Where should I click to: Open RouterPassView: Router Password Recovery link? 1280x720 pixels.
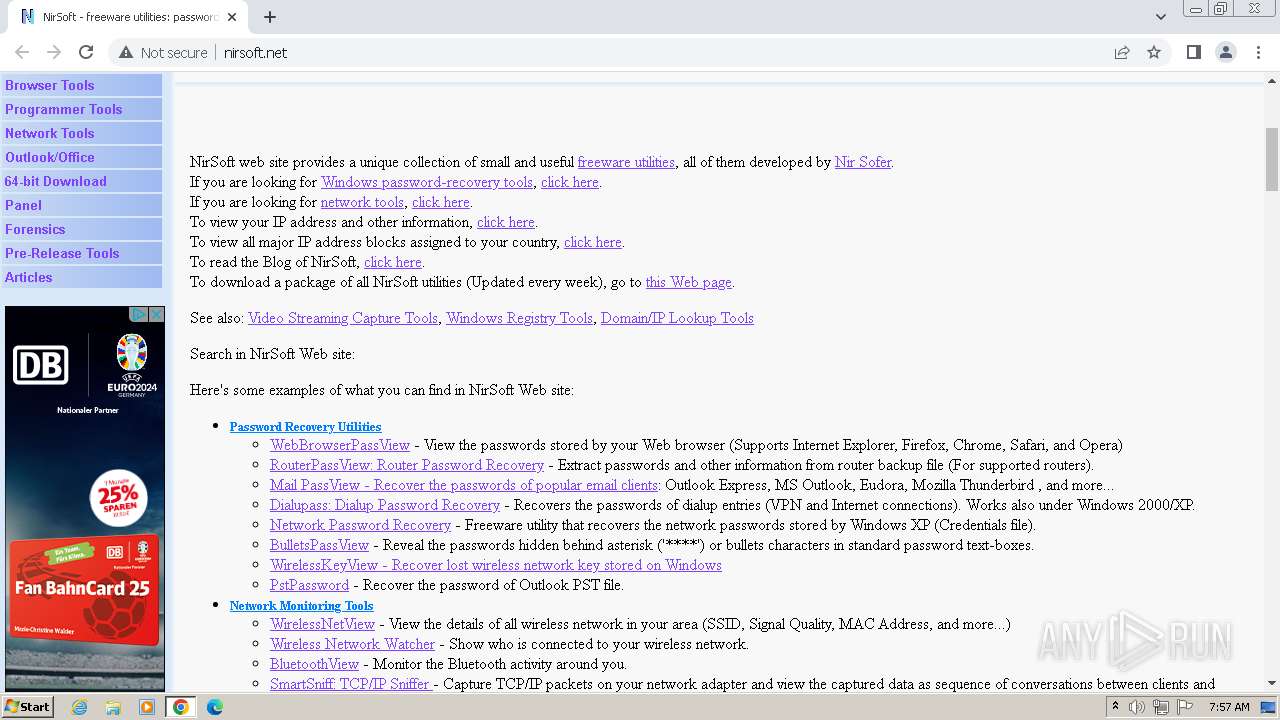pyautogui.click(x=407, y=465)
